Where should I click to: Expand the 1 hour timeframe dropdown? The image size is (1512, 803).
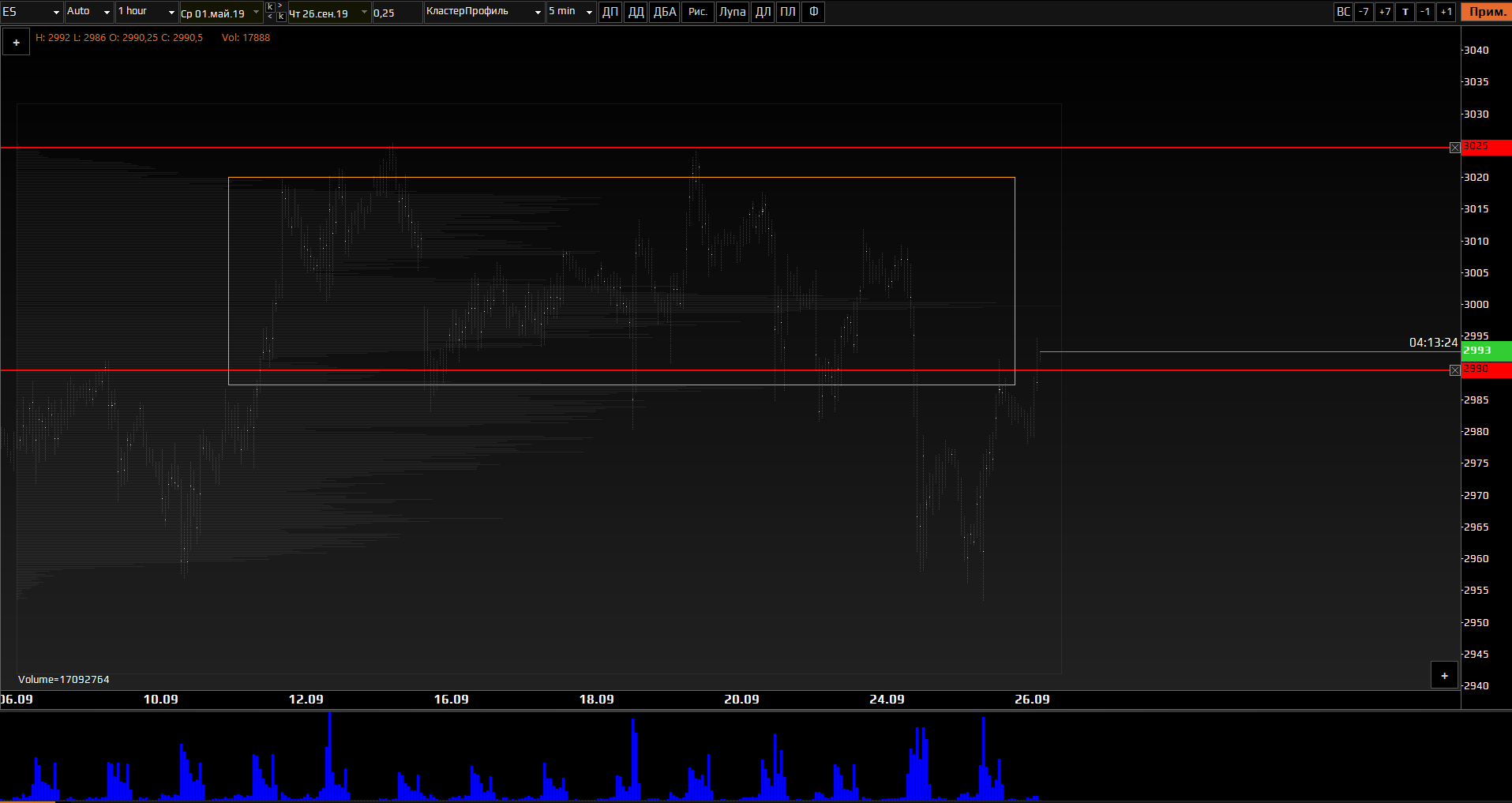(147, 12)
